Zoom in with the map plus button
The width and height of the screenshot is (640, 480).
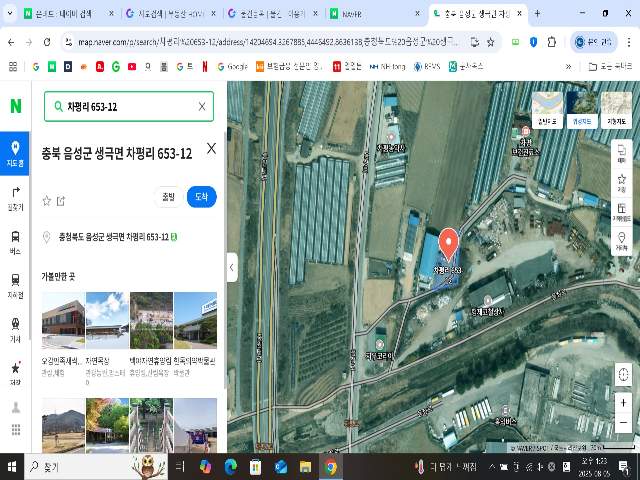pos(624,402)
